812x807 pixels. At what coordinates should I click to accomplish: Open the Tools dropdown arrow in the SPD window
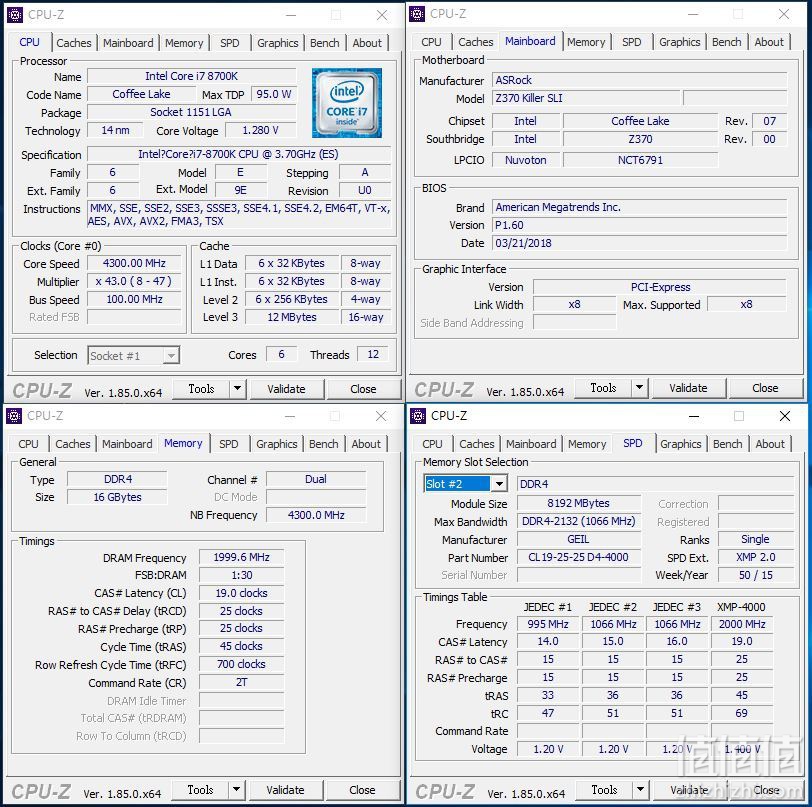click(641, 789)
